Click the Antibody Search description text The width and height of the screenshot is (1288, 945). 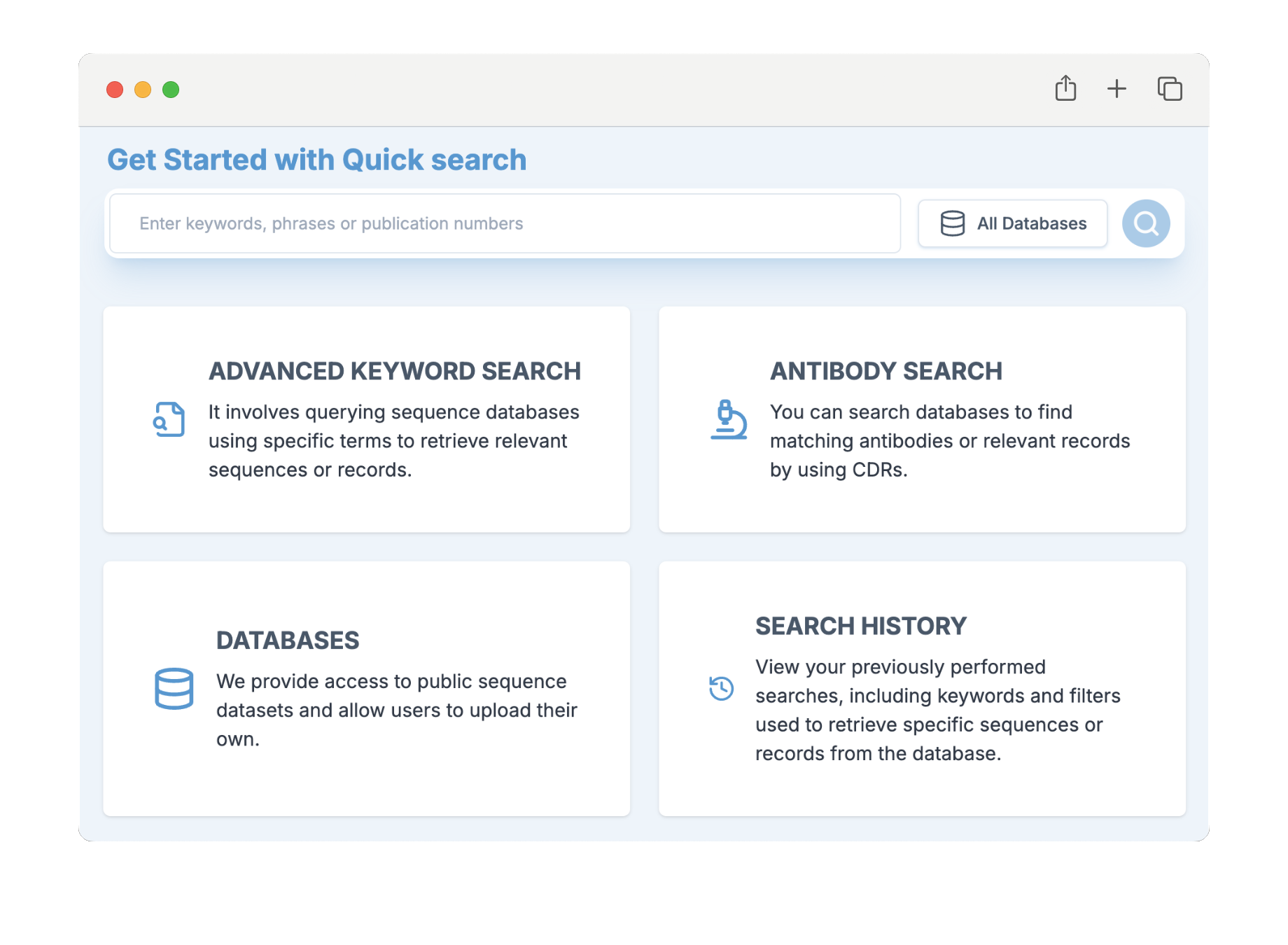click(949, 441)
